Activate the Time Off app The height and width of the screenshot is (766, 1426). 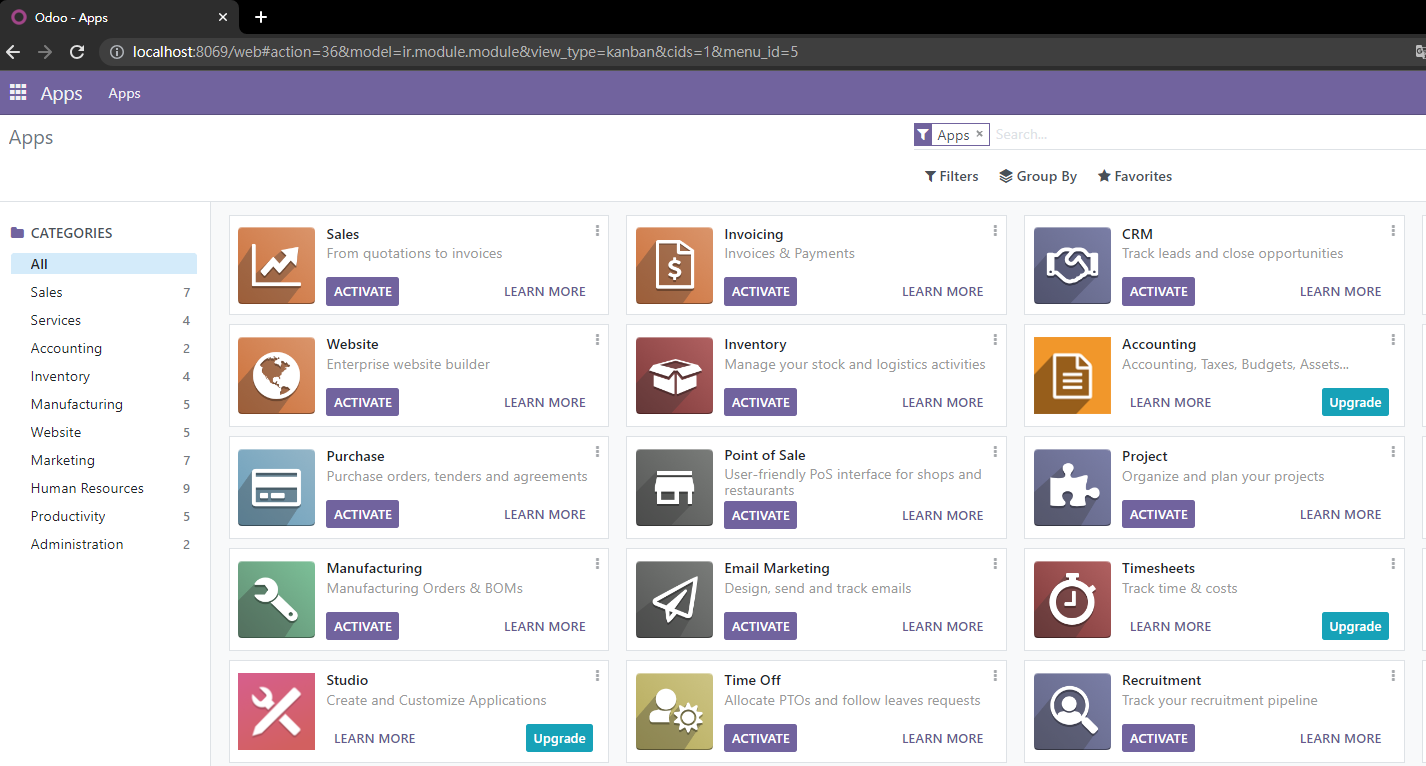(x=760, y=738)
